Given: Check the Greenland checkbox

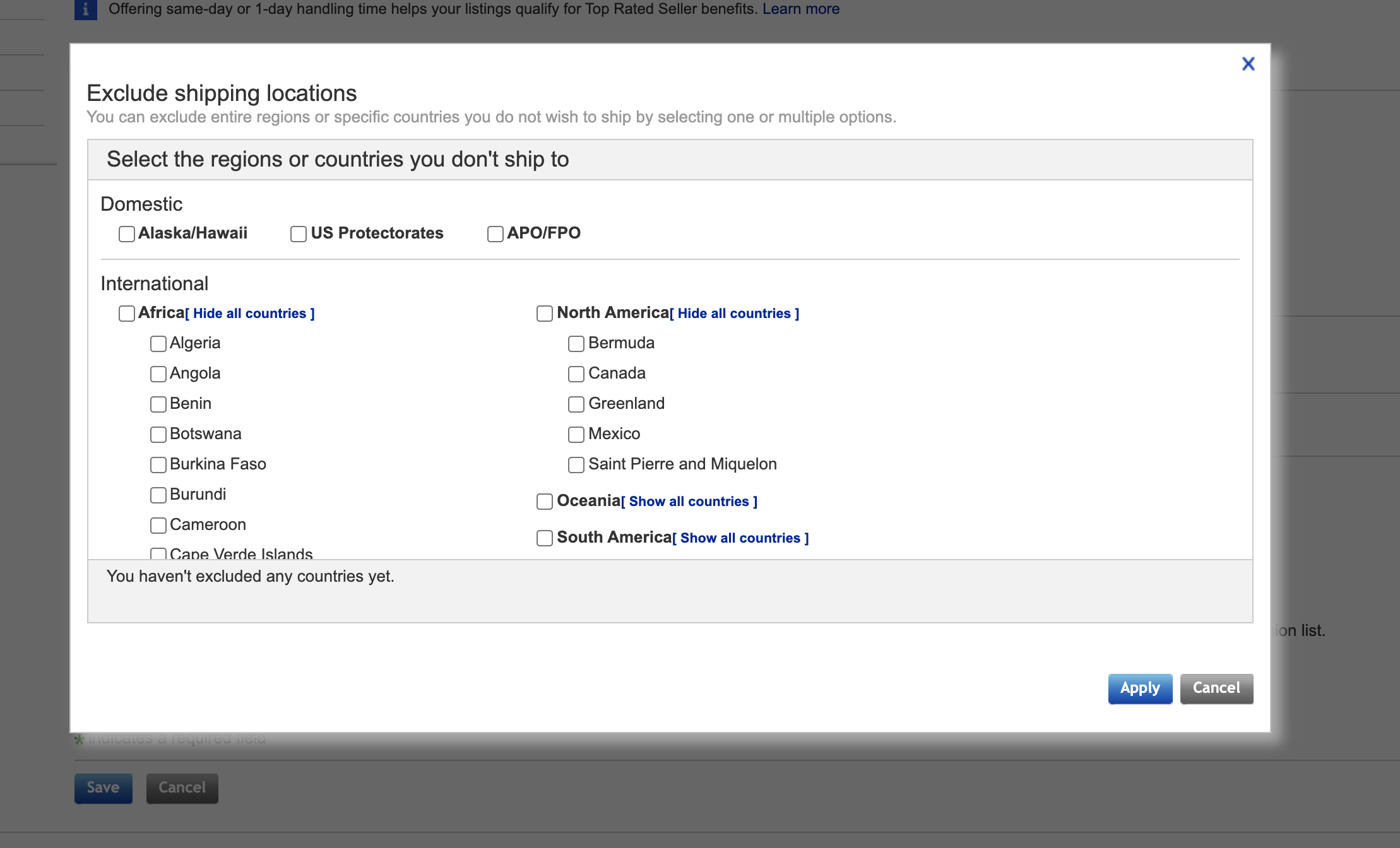Looking at the screenshot, I should (x=576, y=404).
